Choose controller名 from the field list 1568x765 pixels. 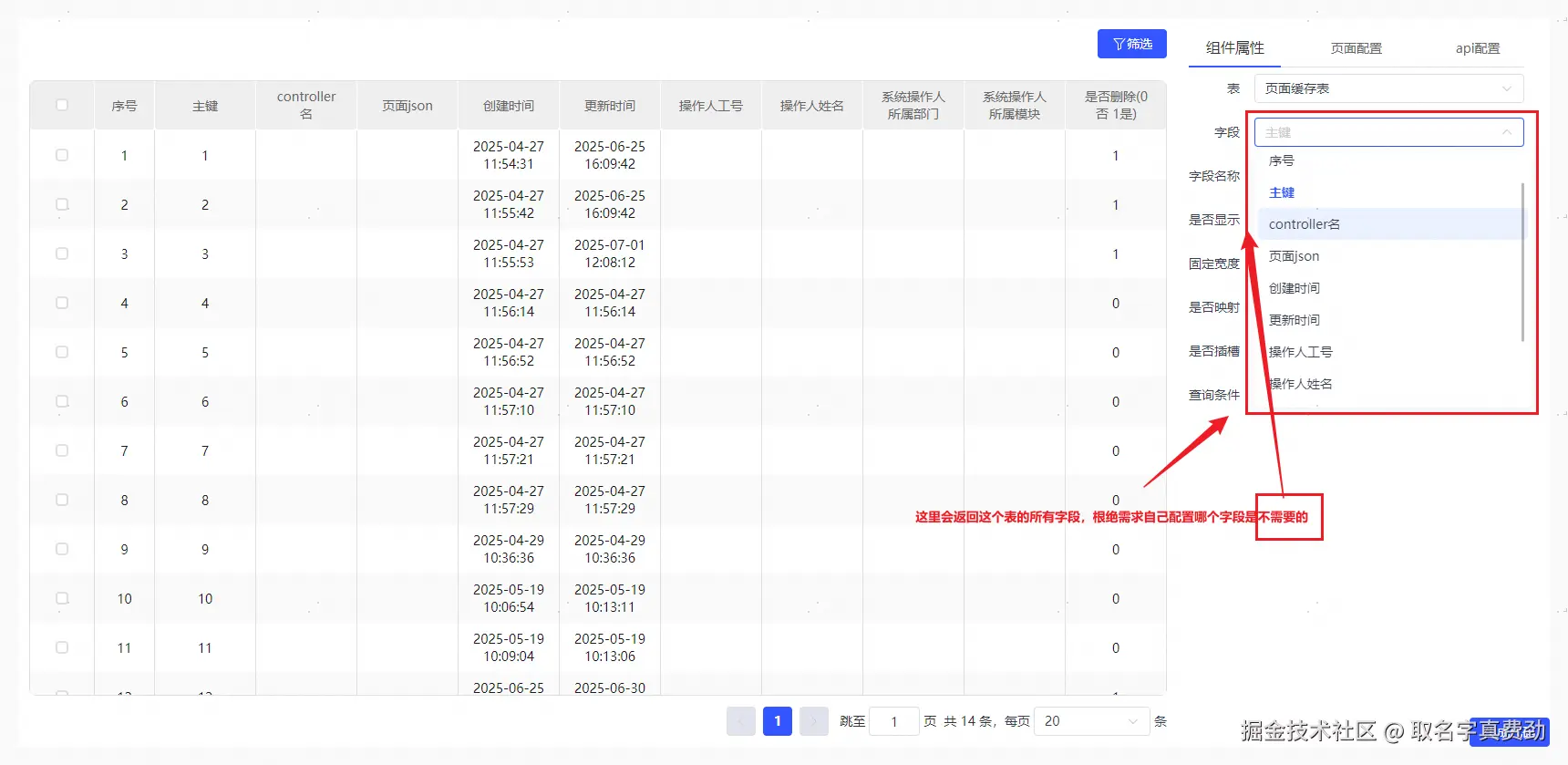click(x=1304, y=224)
